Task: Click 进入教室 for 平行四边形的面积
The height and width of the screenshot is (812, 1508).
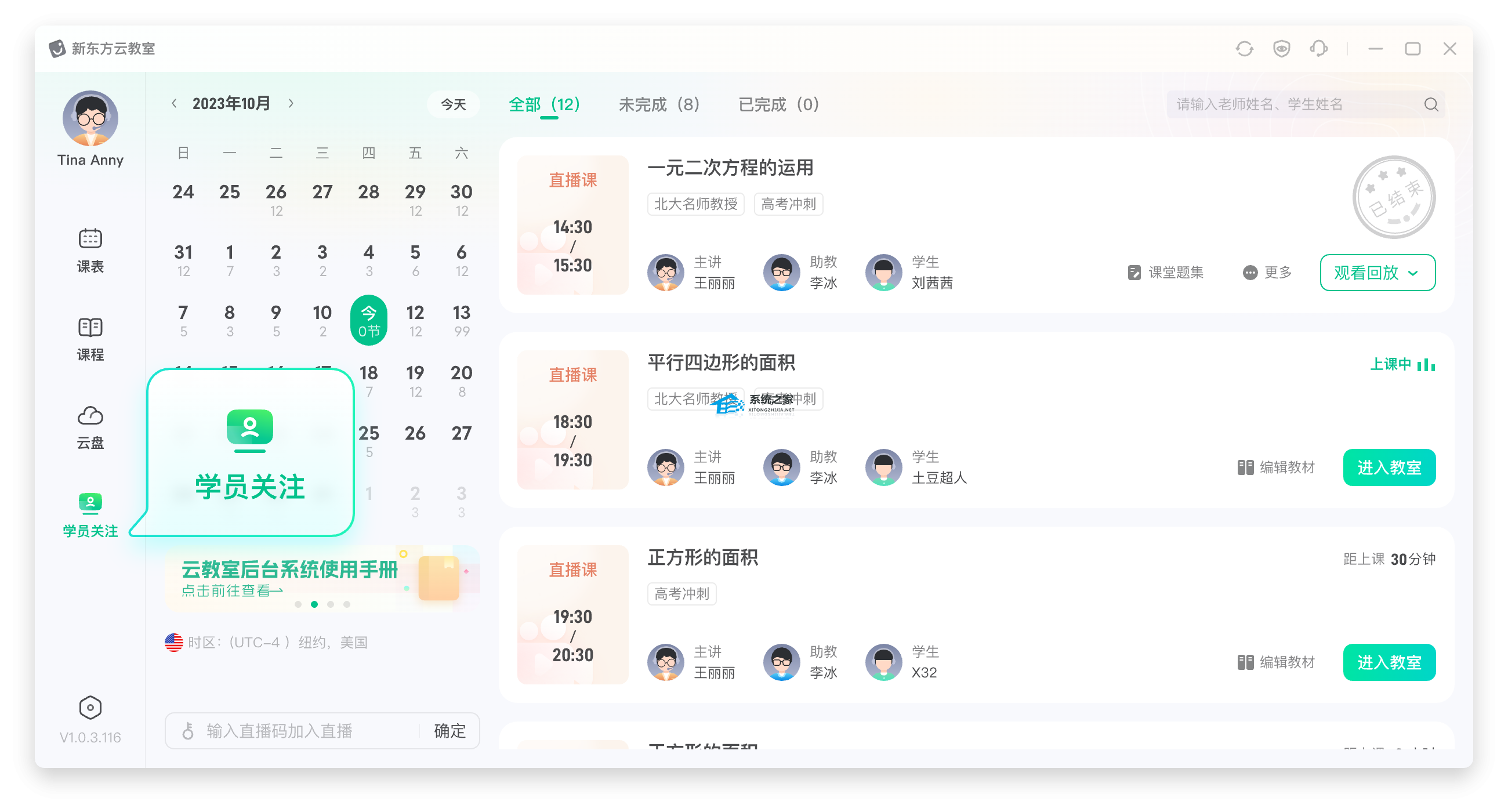Action: [1389, 467]
